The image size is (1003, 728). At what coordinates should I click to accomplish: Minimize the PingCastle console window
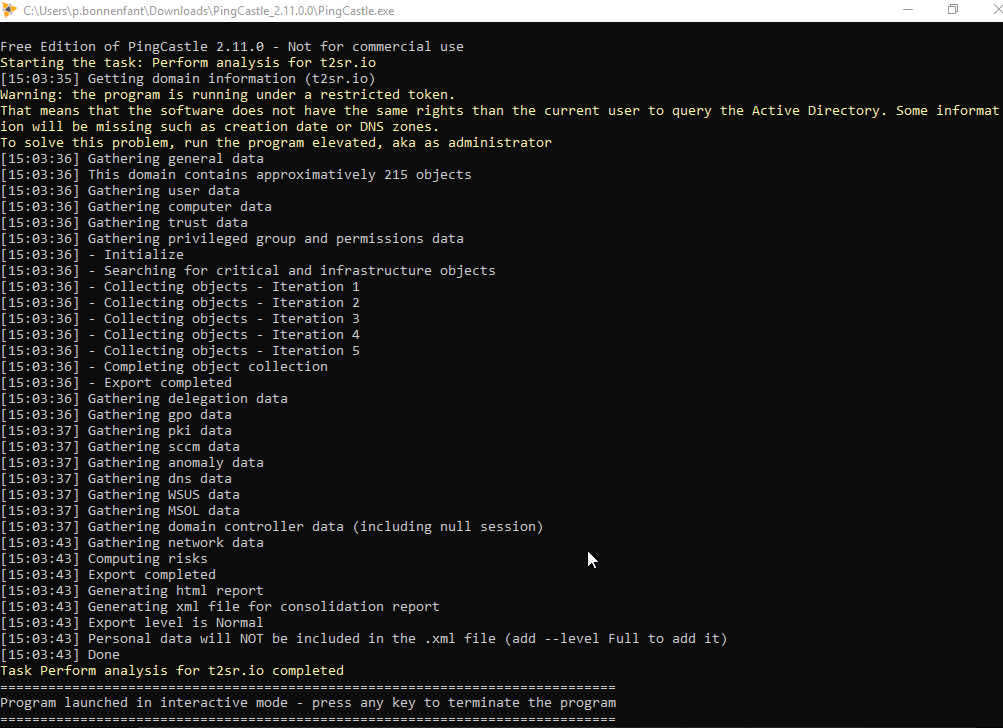click(908, 10)
